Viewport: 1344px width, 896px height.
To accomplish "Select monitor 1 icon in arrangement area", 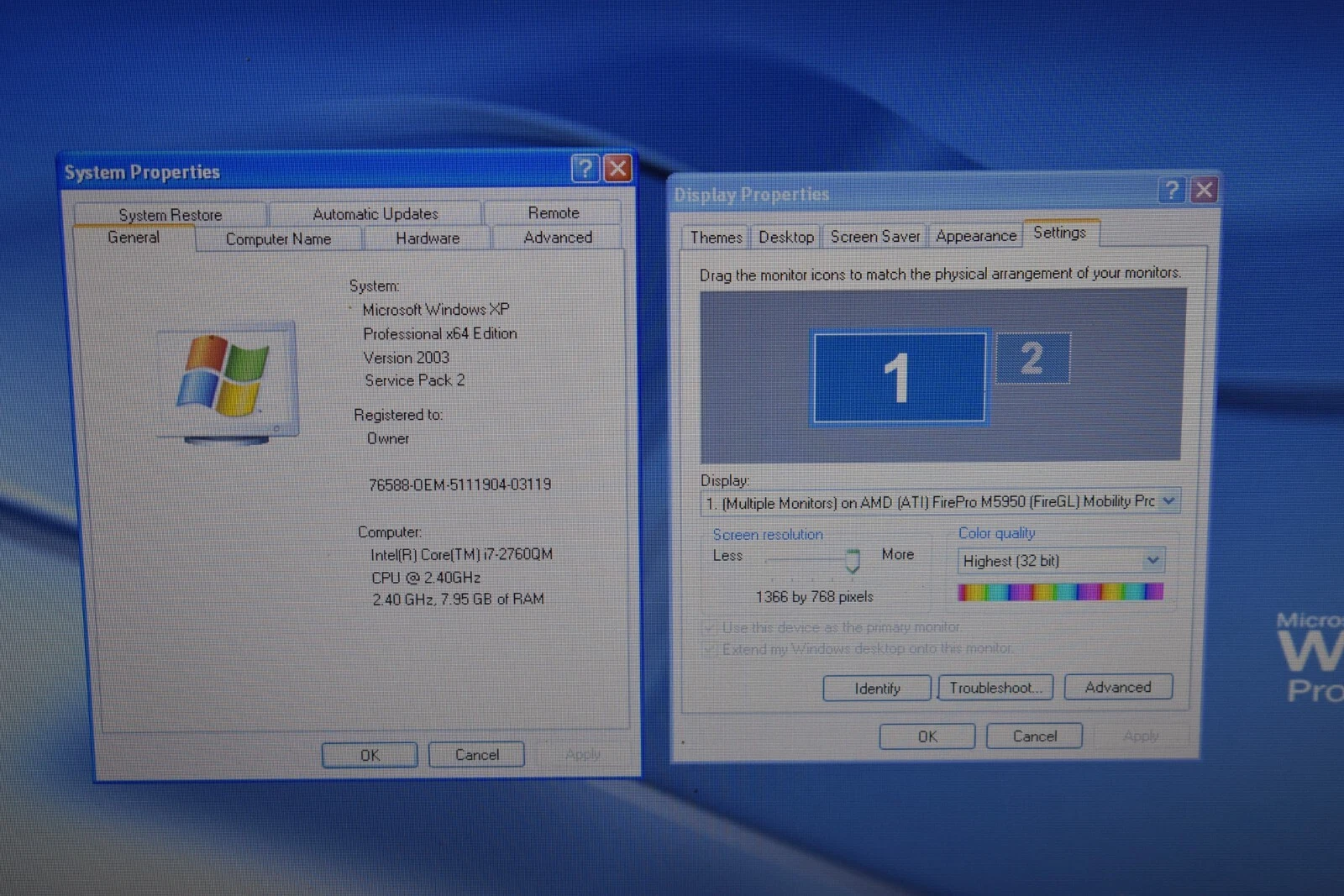I will click(899, 378).
